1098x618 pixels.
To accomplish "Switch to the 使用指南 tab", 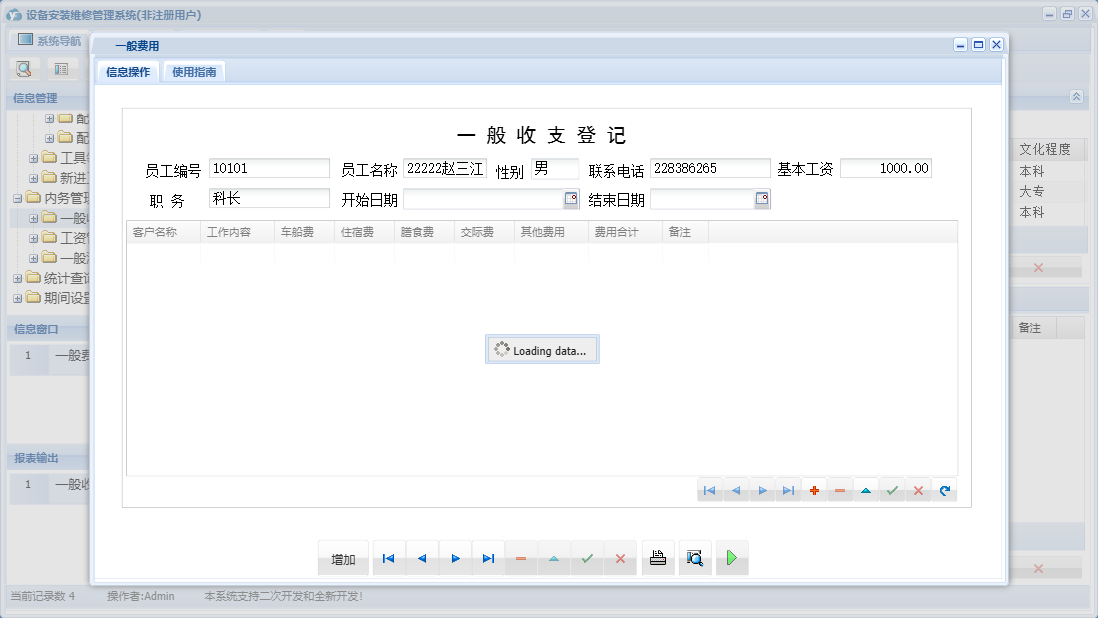I will click(x=194, y=71).
